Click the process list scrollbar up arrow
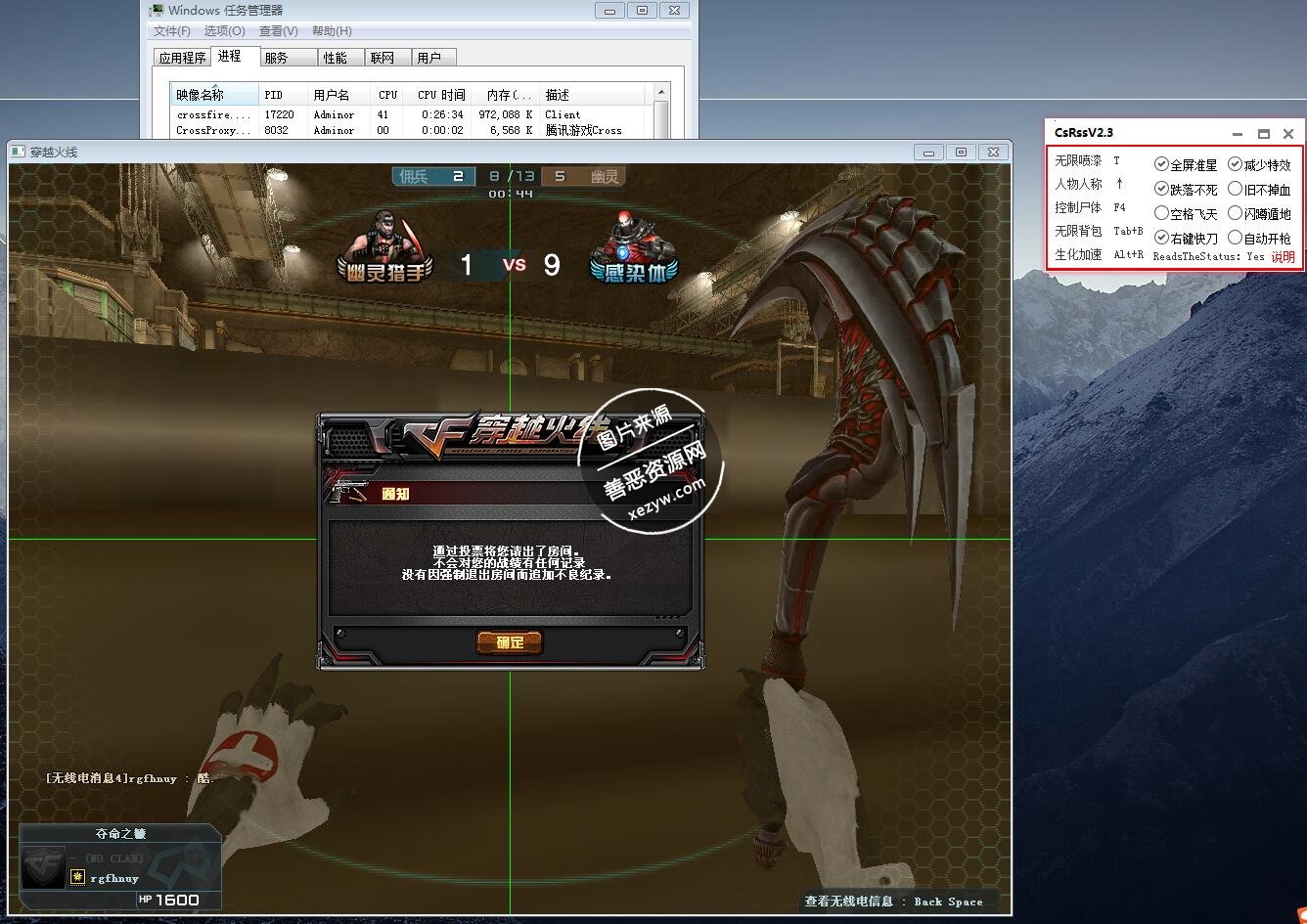Screen dimensions: 1307x924 point(661,92)
